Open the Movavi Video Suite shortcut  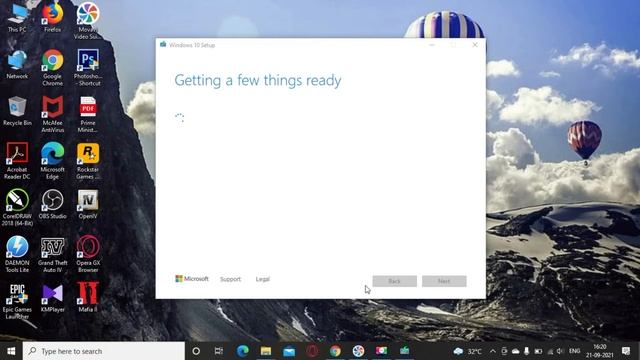[88, 21]
